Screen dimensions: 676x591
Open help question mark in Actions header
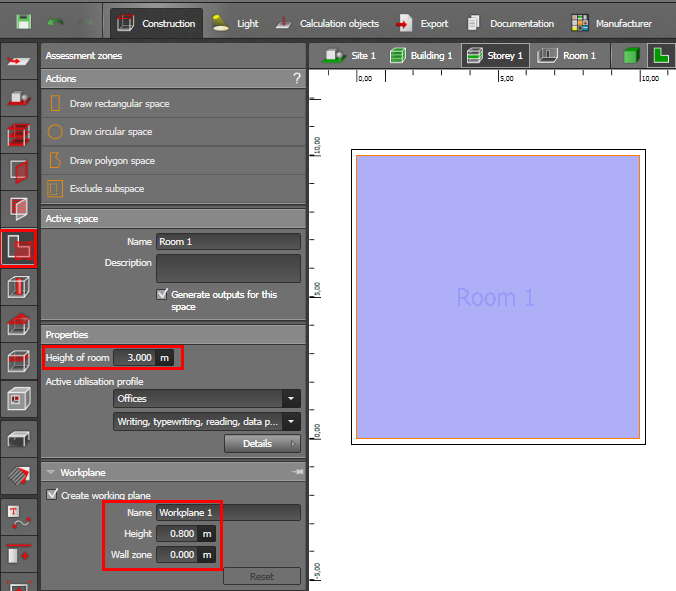click(297, 78)
